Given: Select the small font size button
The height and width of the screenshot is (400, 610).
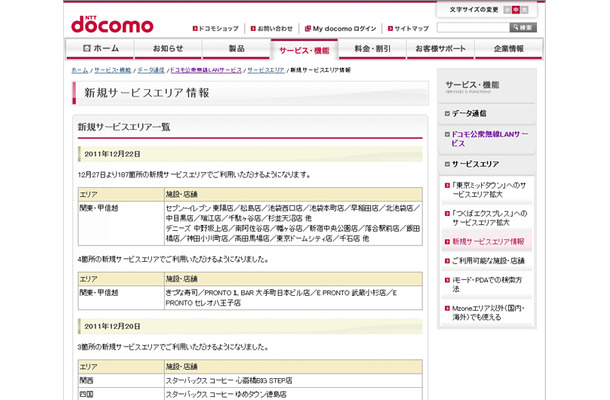Looking at the screenshot, I should point(507,10).
